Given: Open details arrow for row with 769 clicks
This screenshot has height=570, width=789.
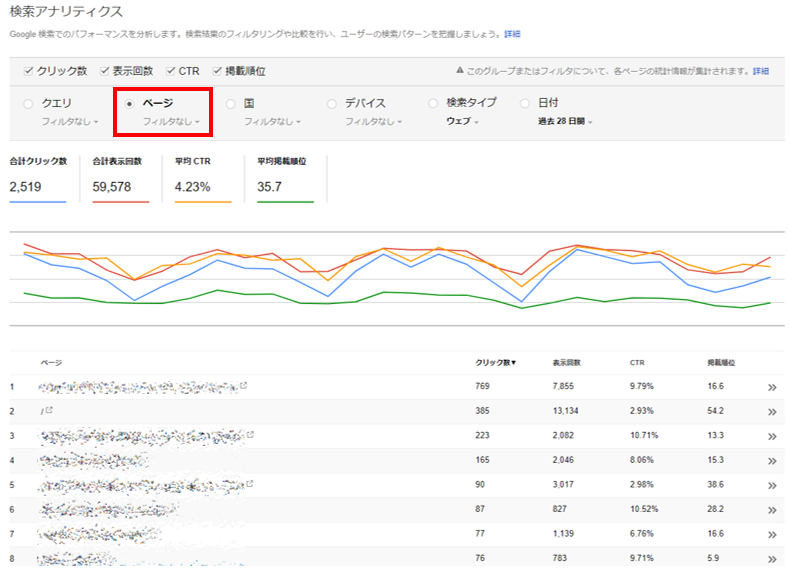Looking at the screenshot, I should click(x=772, y=387).
